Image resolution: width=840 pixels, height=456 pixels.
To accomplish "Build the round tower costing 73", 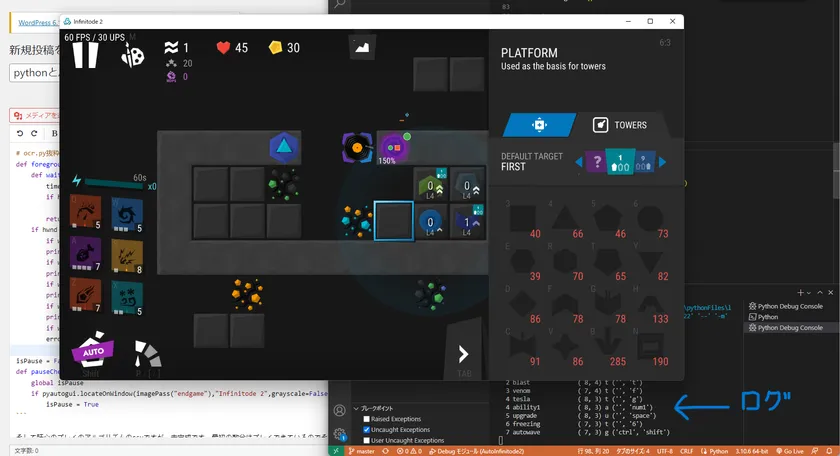I will [x=651, y=220].
